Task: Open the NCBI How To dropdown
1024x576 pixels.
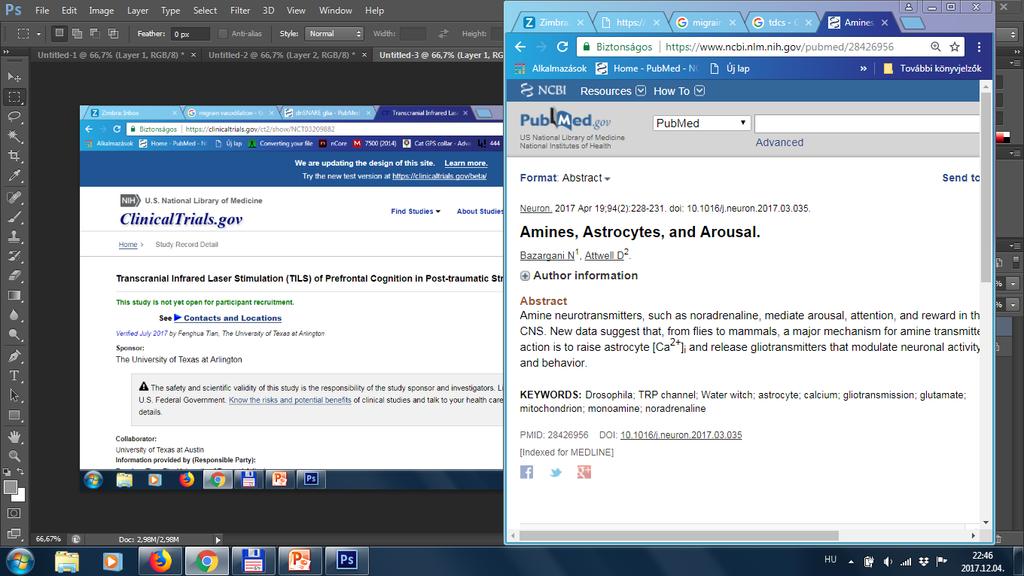Action: point(679,91)
